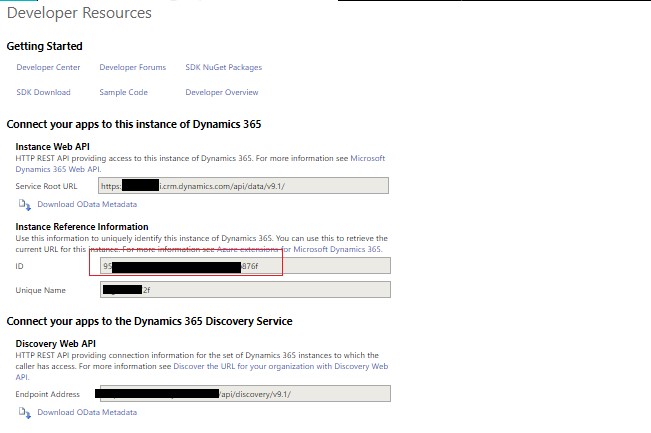
Task: Select the Discovery Web API heading
Action: [x=56, y=344]
